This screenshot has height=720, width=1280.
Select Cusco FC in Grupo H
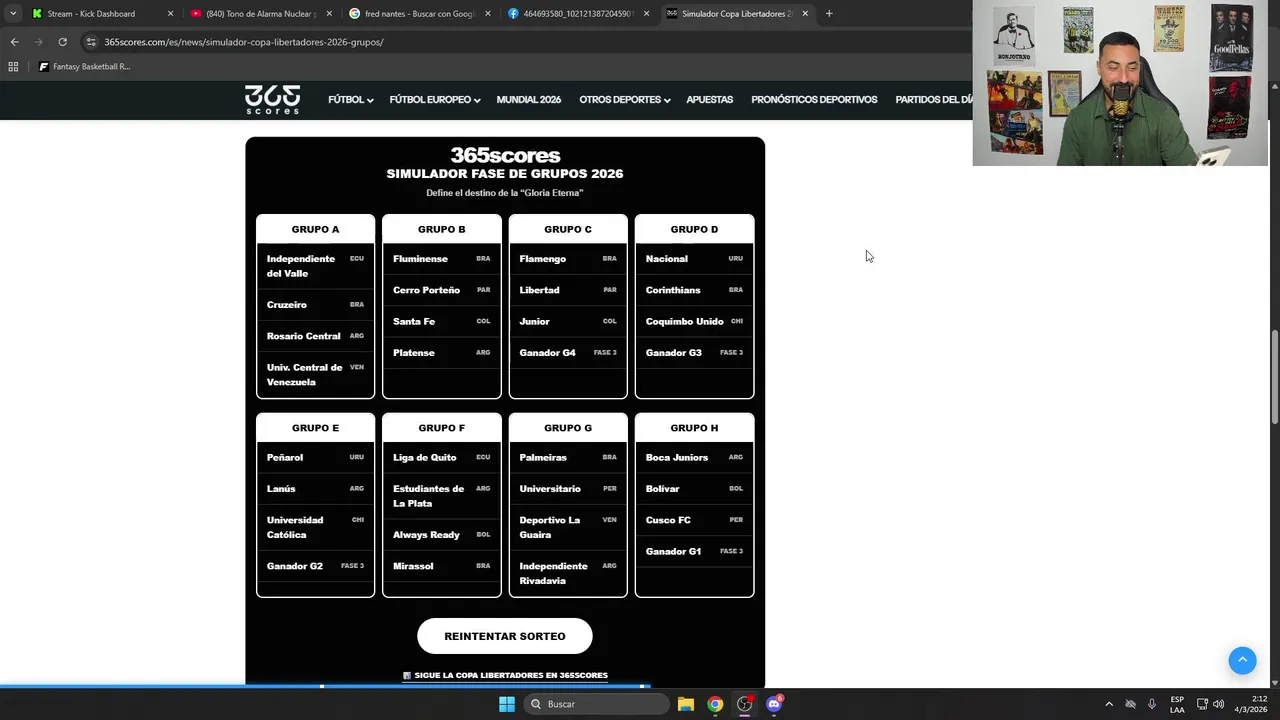click(694, 520)
